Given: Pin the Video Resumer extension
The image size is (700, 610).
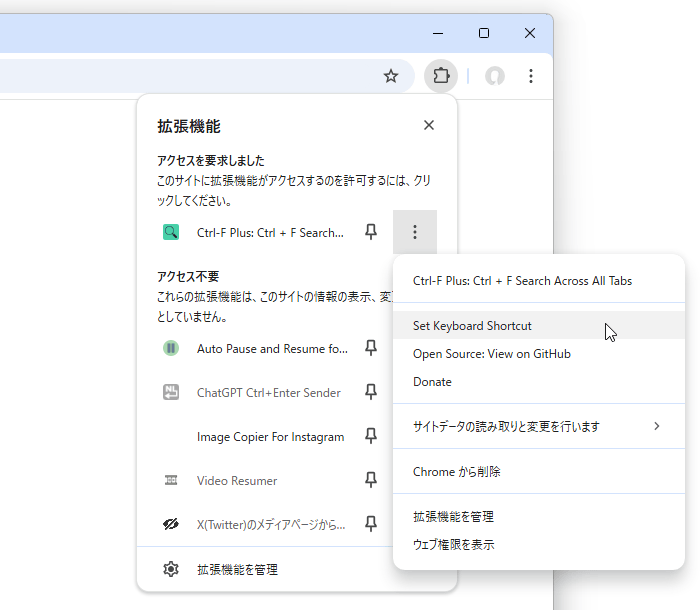Looking at the screenshot, I should point(371,480).
